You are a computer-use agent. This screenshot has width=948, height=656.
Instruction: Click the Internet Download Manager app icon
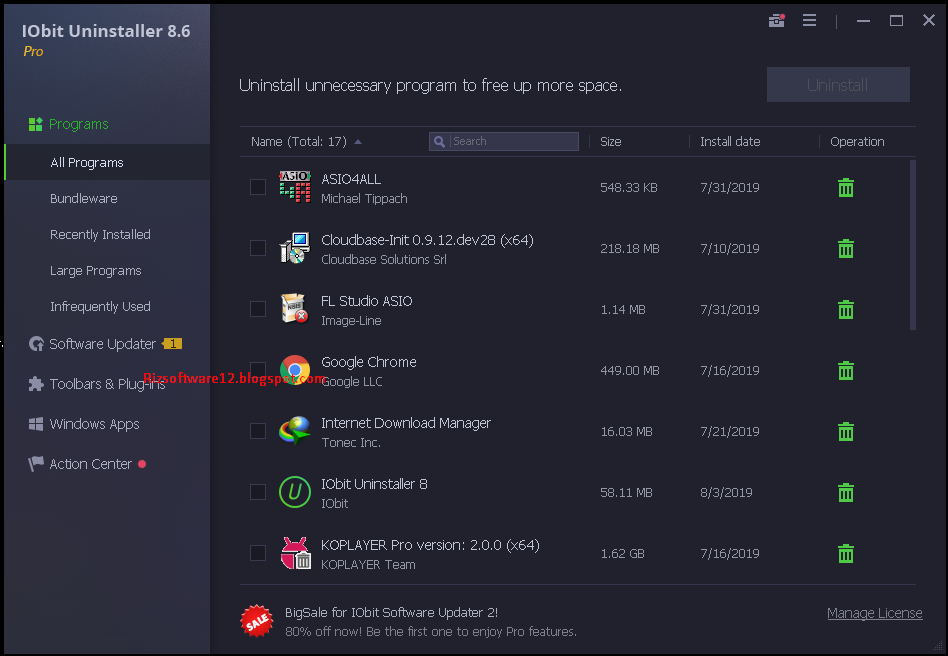pos(294,431)
